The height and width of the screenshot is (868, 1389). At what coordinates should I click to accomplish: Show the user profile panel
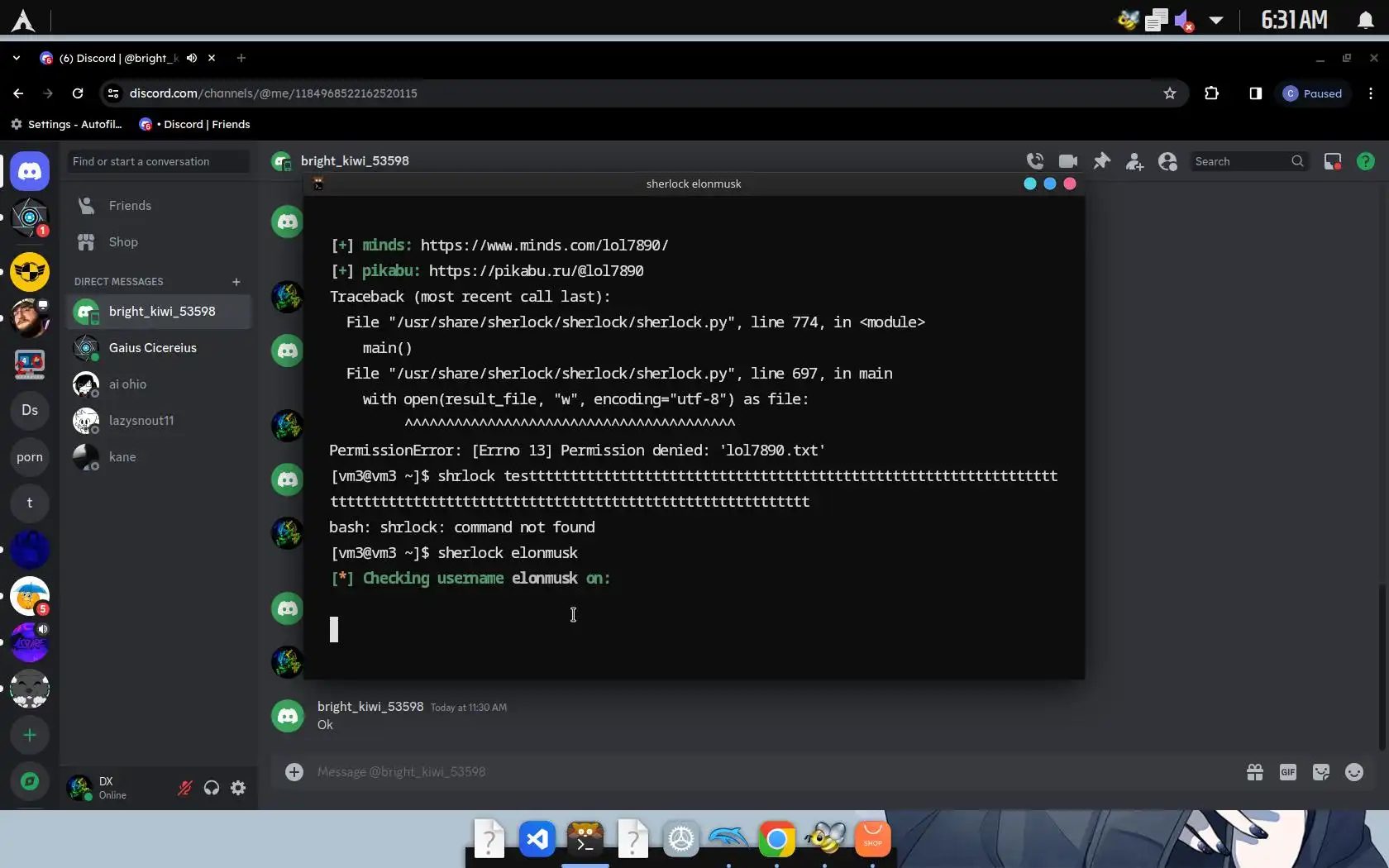[x=1167, y=161]
